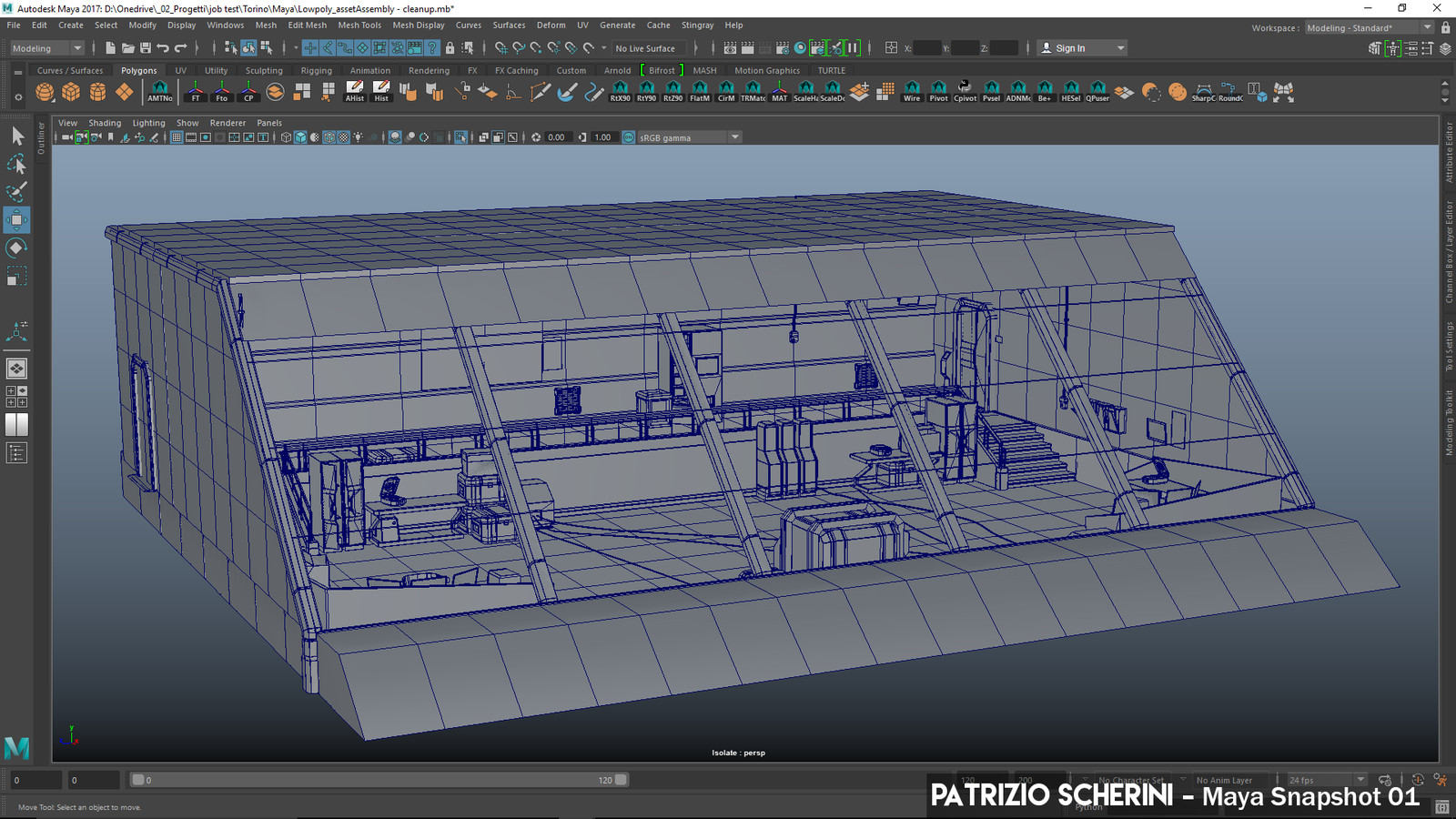Click the RoundC shelf button

1230,92
